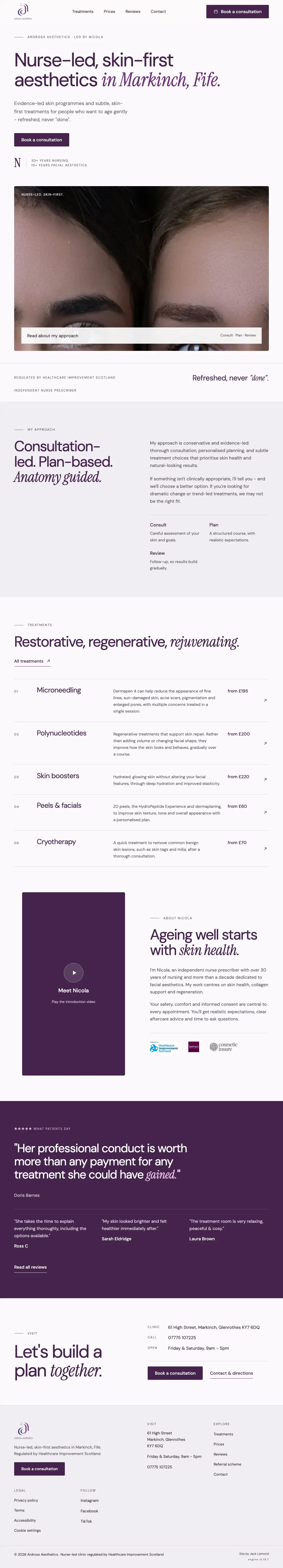Open the Microneedling treatment arrow
The height and width of the screenshot is (1568, 283).
tap(265, 701)
